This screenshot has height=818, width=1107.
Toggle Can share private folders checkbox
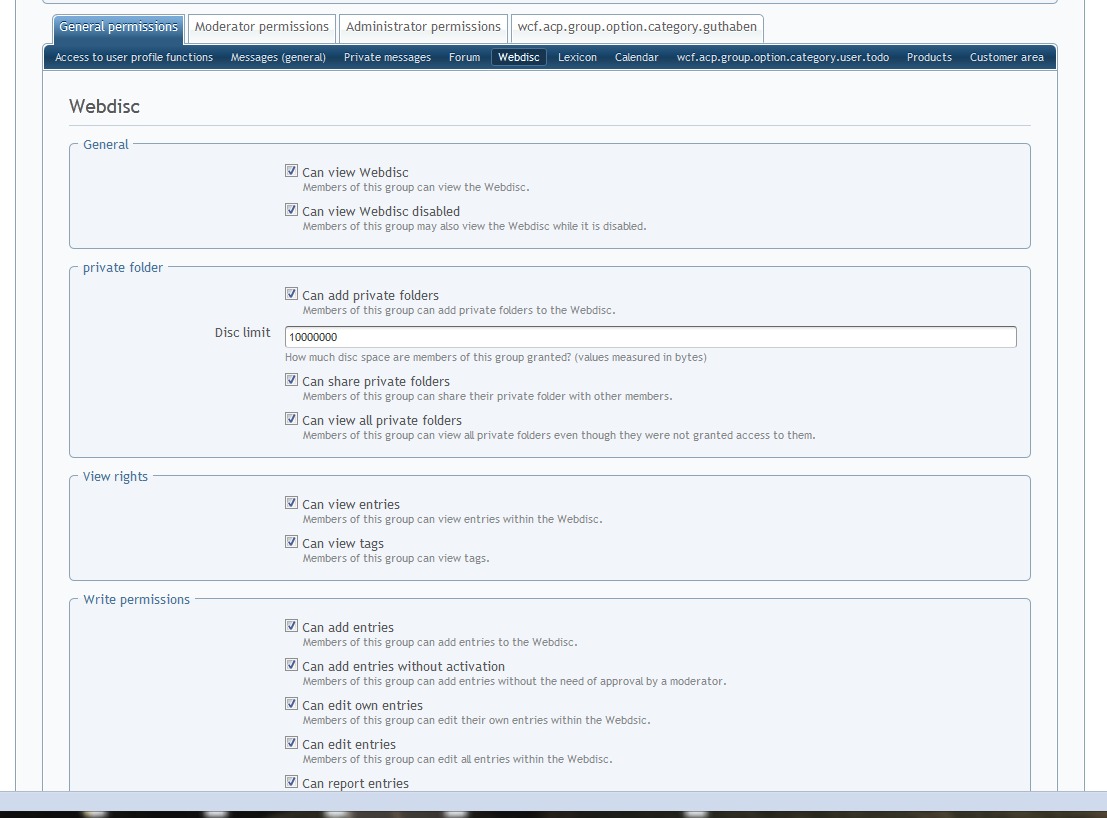[x=292, y=381]
